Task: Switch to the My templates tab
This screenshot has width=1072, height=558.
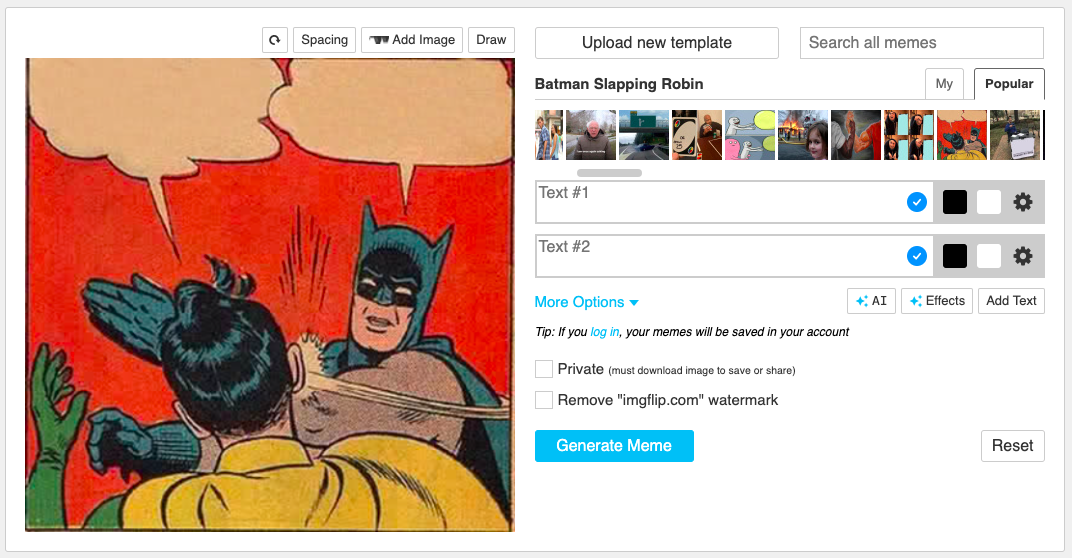Action: coord(944,84)
